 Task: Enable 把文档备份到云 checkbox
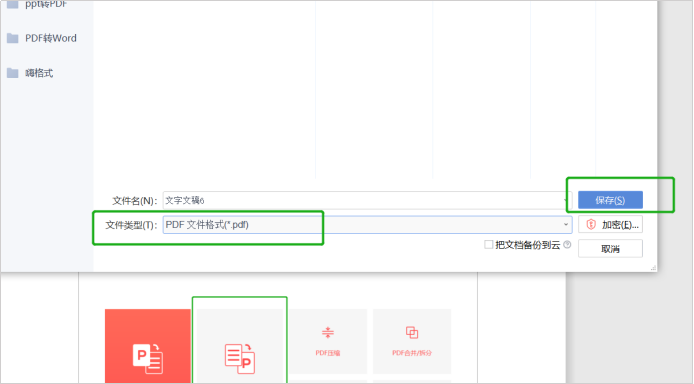(489, 245)
